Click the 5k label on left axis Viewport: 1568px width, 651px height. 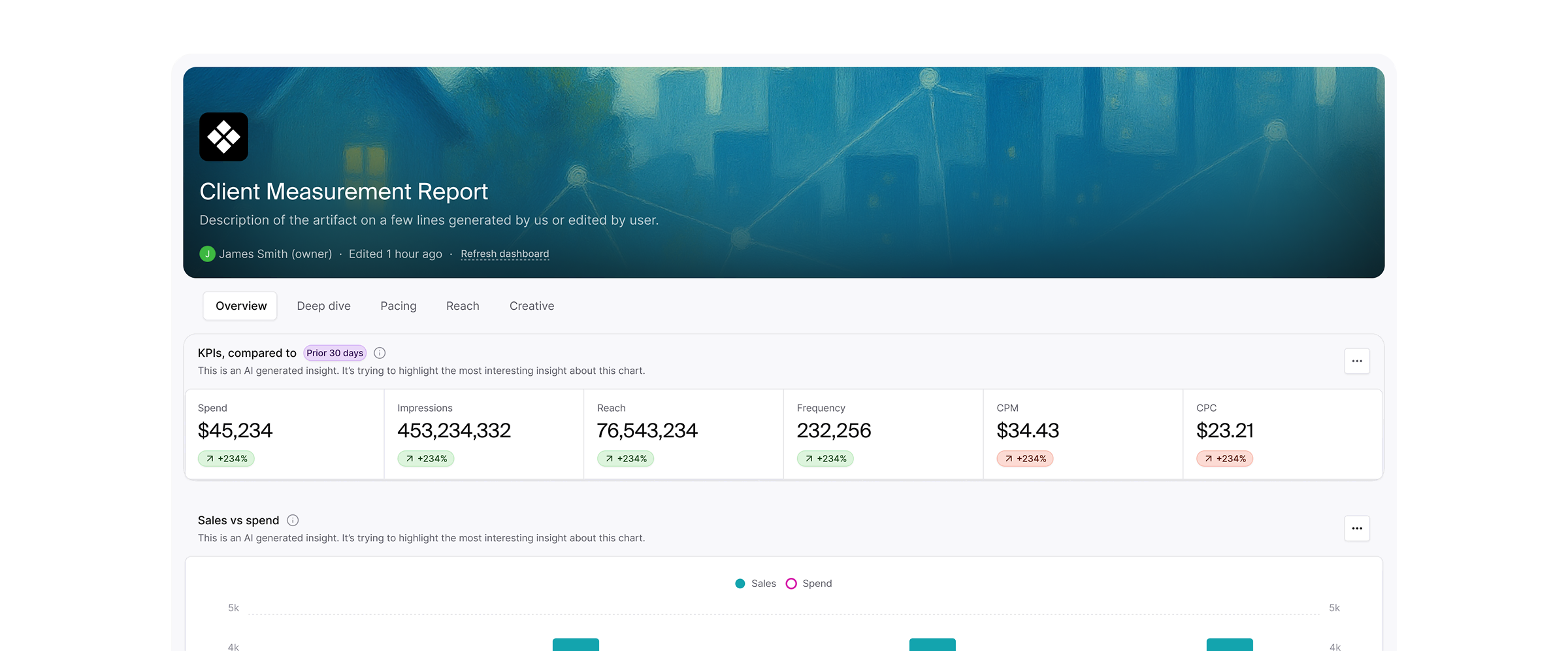pyautogui.click(x=233, y=608)
